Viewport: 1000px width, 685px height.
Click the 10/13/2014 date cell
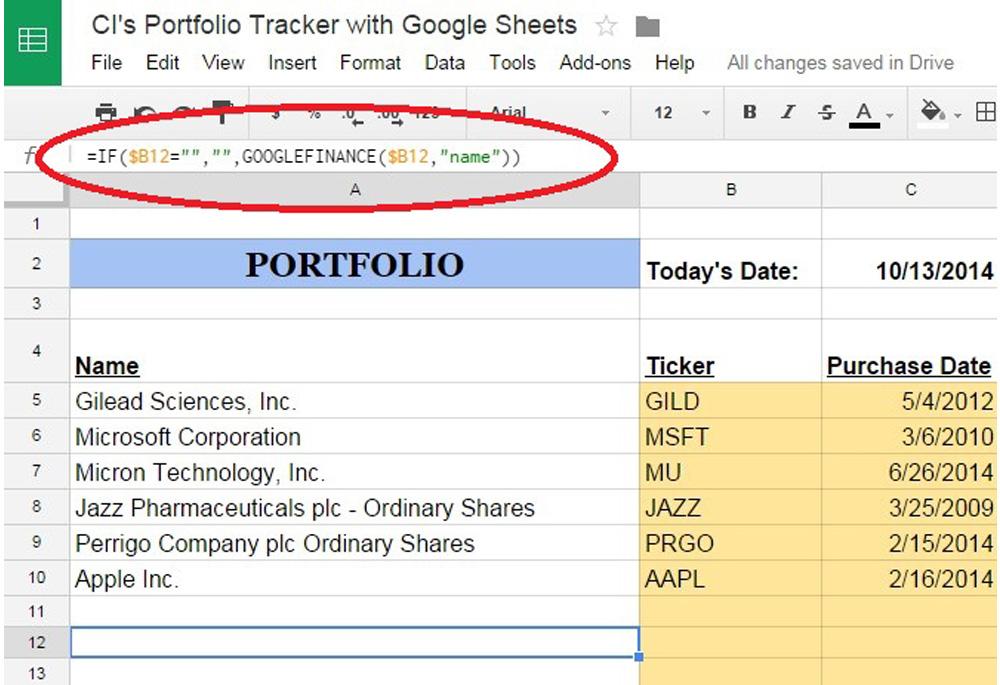[910, 264]
